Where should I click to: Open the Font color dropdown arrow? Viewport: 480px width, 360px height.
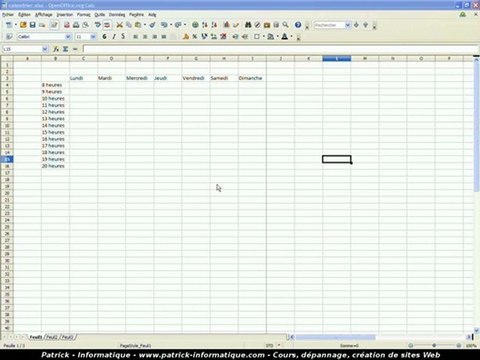point(292,37)
